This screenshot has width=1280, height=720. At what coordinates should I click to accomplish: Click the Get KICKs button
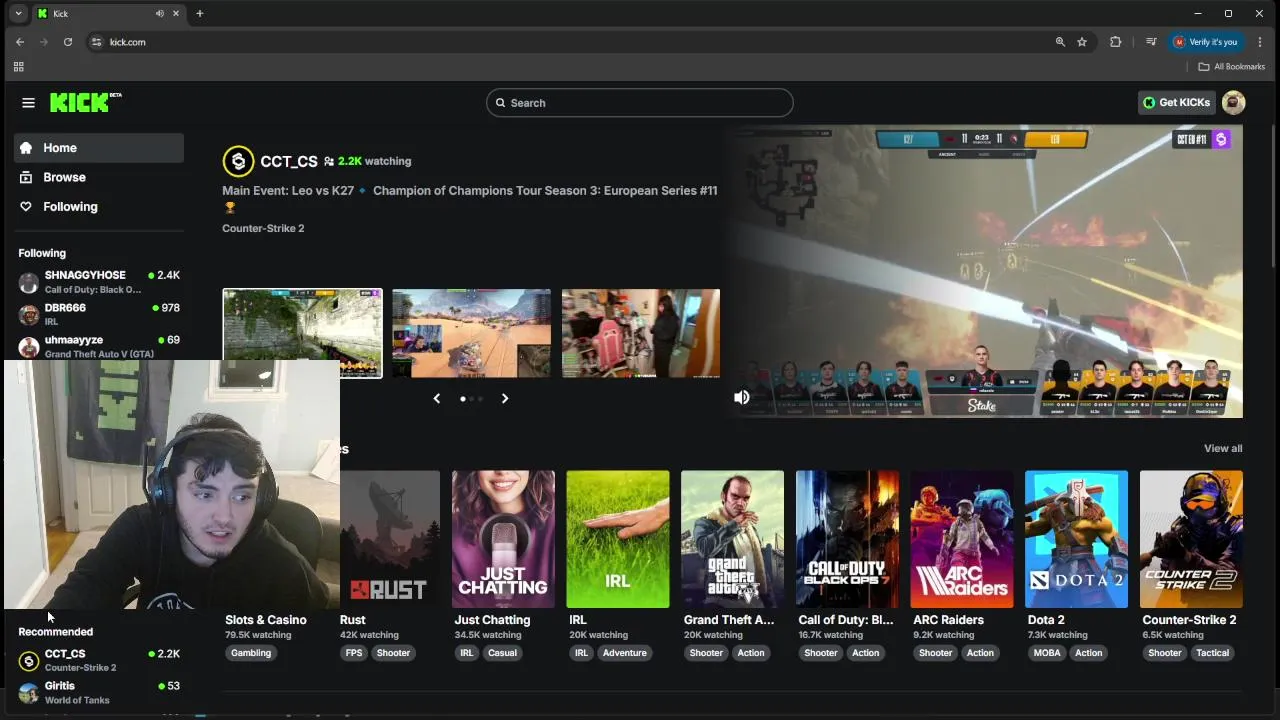(x=1177, y=102)
